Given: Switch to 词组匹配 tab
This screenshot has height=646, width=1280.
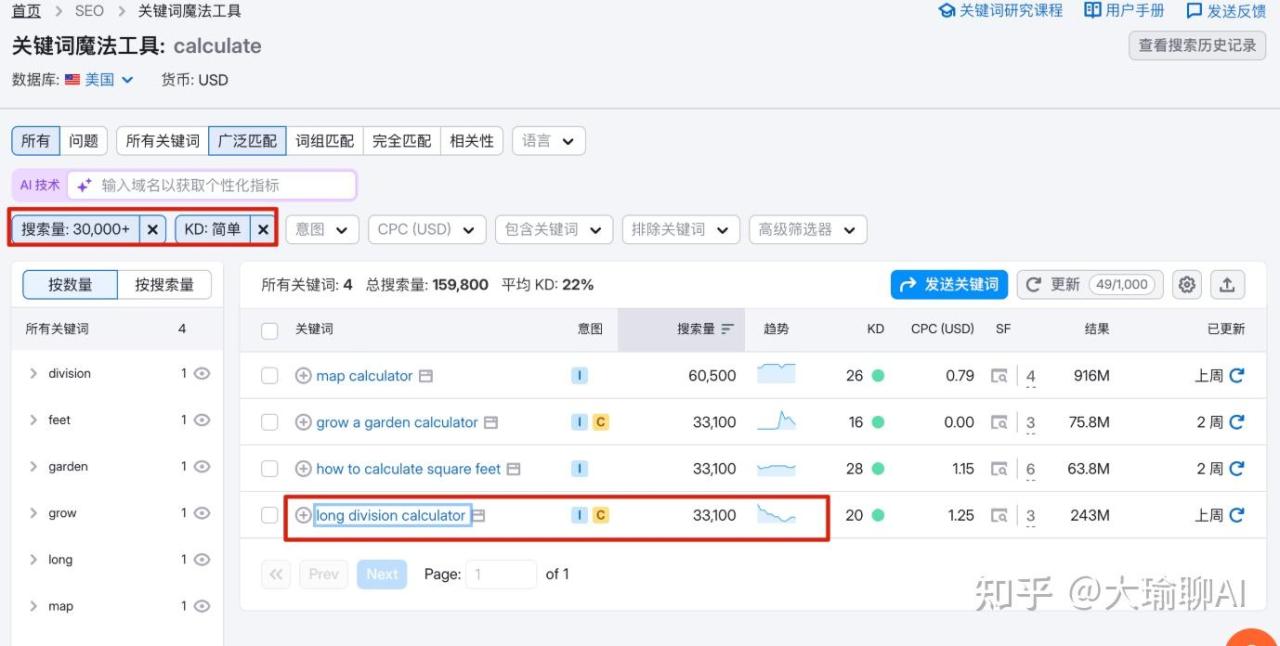Looking at the screenshot, I should pyautogui.click(x=325, y=141).
